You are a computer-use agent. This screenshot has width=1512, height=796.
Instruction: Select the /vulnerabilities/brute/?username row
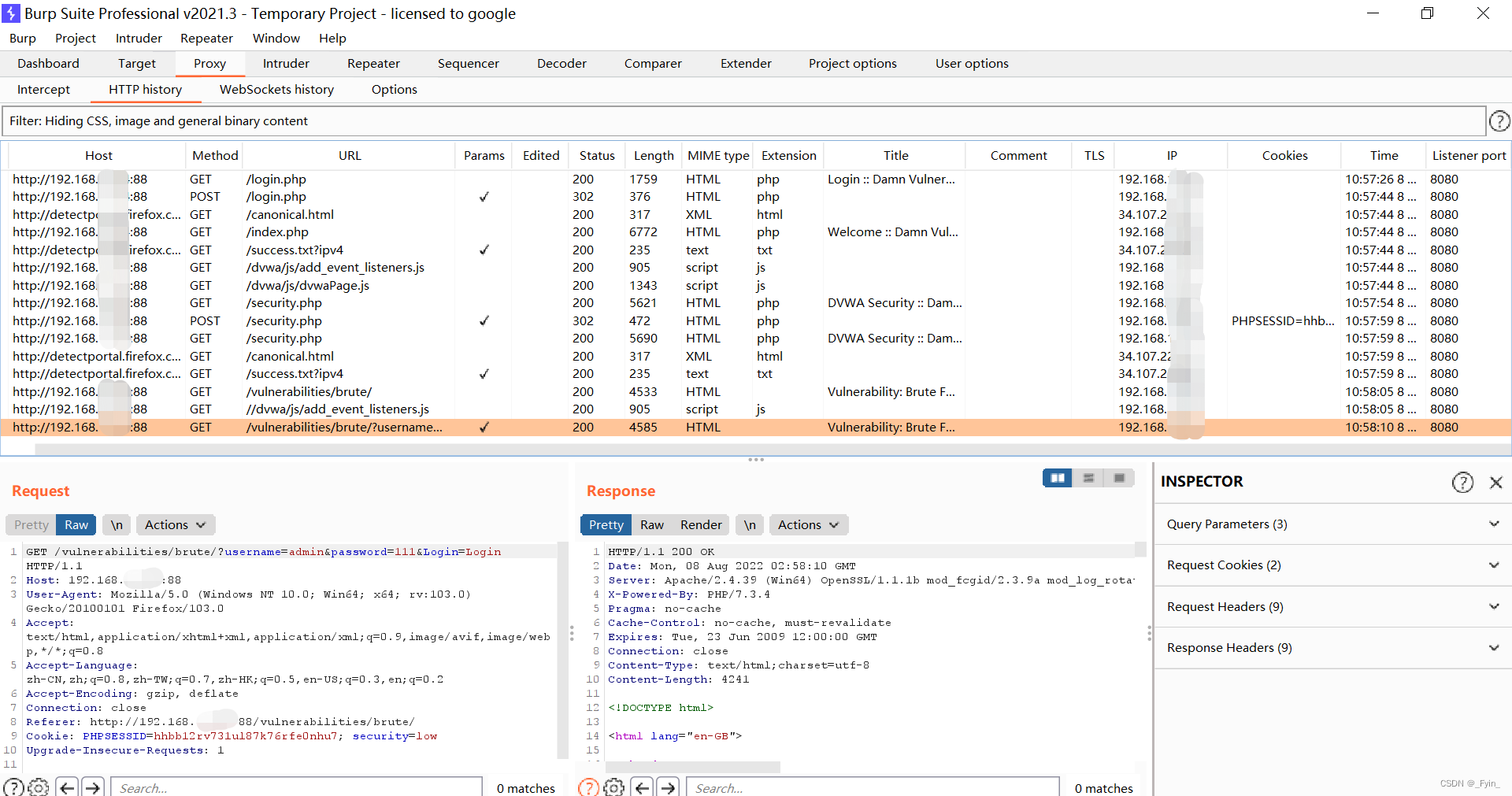756,428
